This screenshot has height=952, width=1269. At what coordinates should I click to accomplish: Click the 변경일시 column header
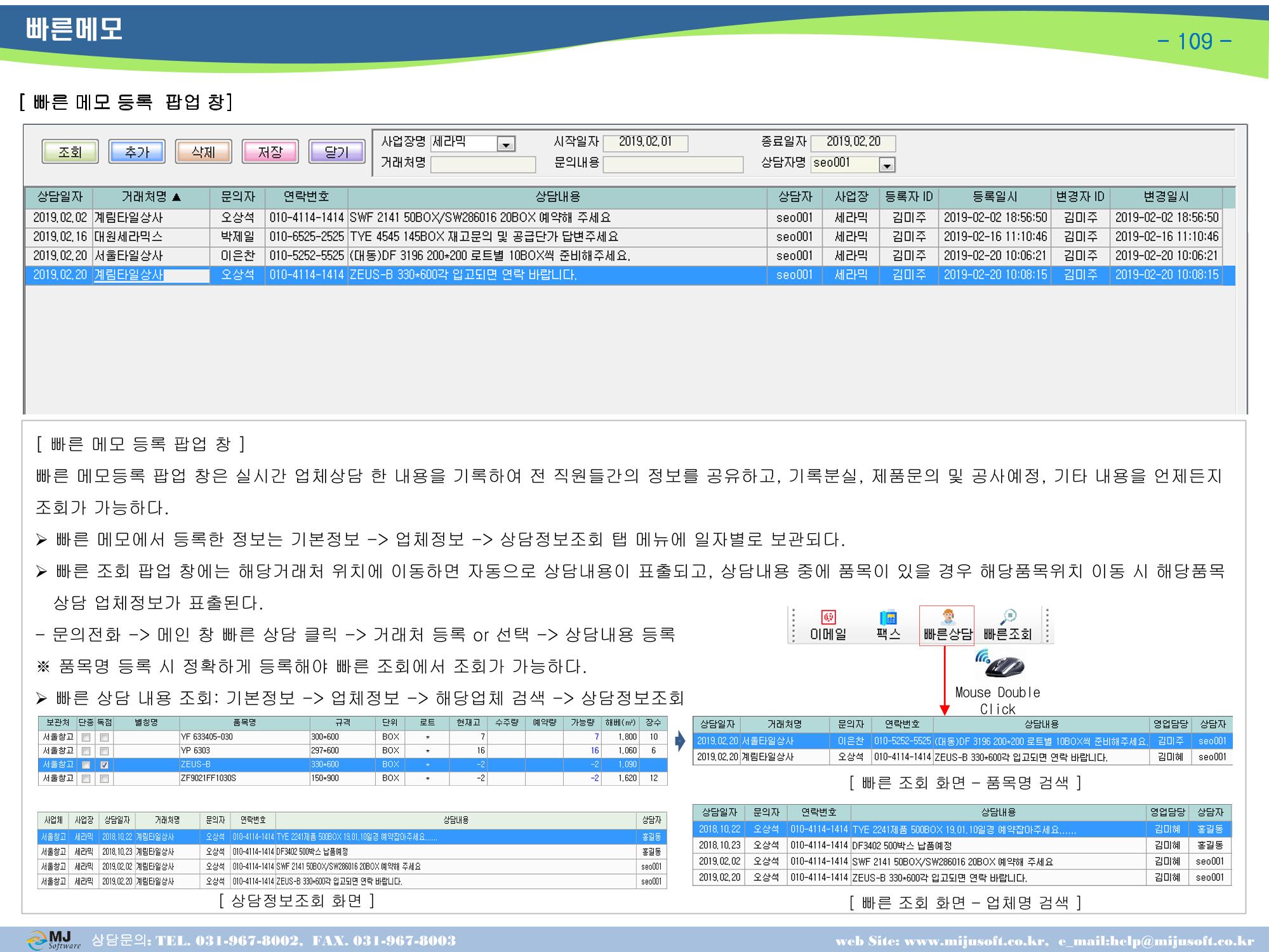pyautogui.click(x=1166, y=197)
